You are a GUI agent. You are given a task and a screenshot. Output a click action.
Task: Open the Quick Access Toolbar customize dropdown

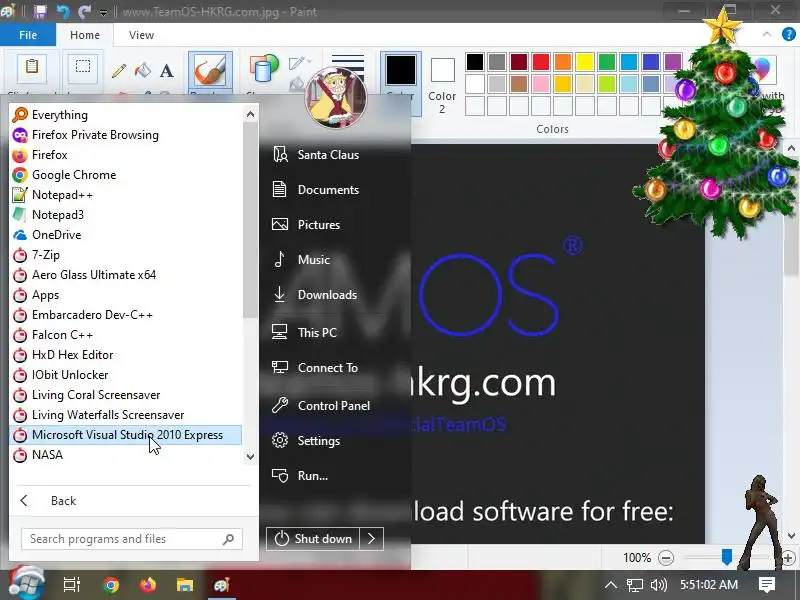tap(103, 13)
